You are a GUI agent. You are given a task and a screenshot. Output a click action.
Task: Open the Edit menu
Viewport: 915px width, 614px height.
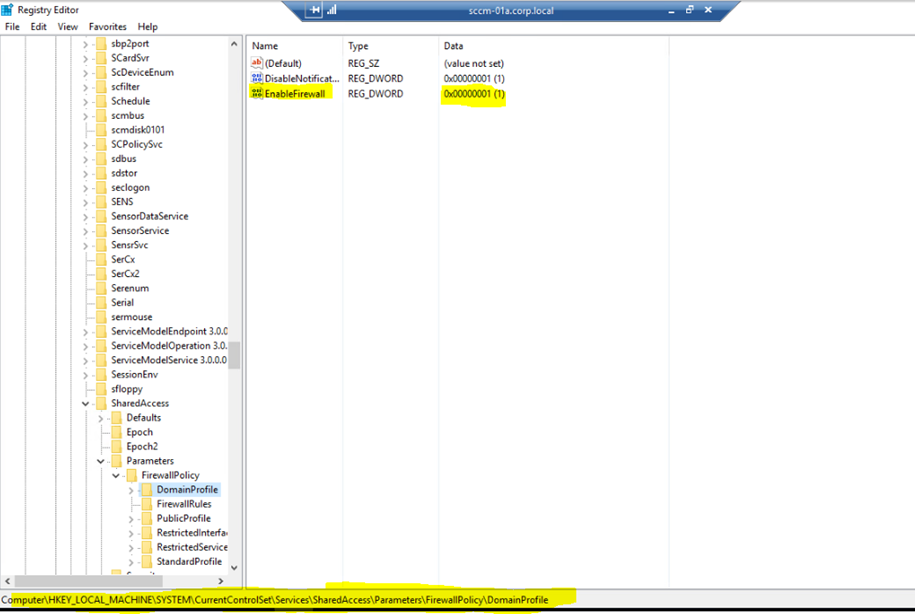tap(39, 27)
